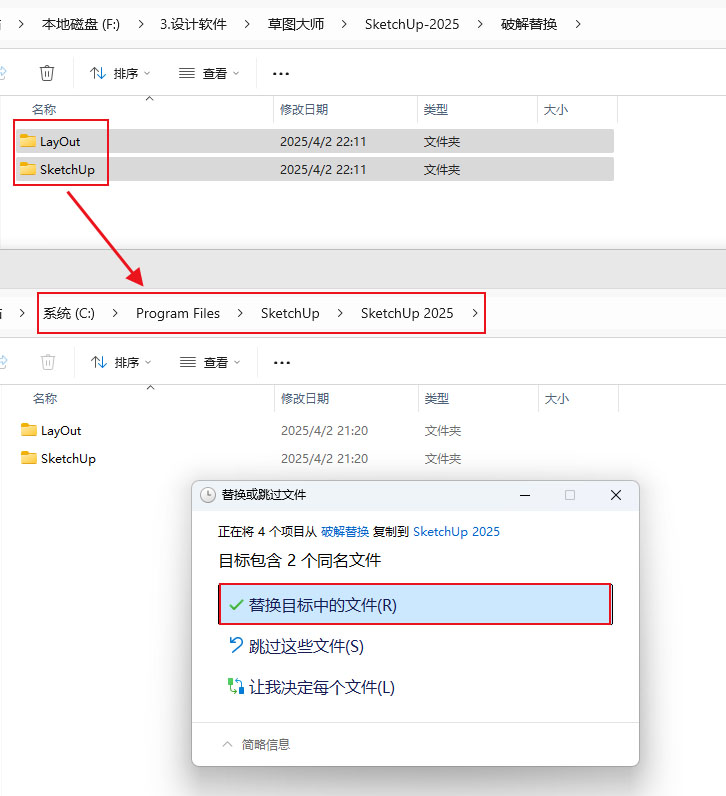
Task: Click 破解替换 breadcrumb in upper address bar
Action: [x=529, y=24]
